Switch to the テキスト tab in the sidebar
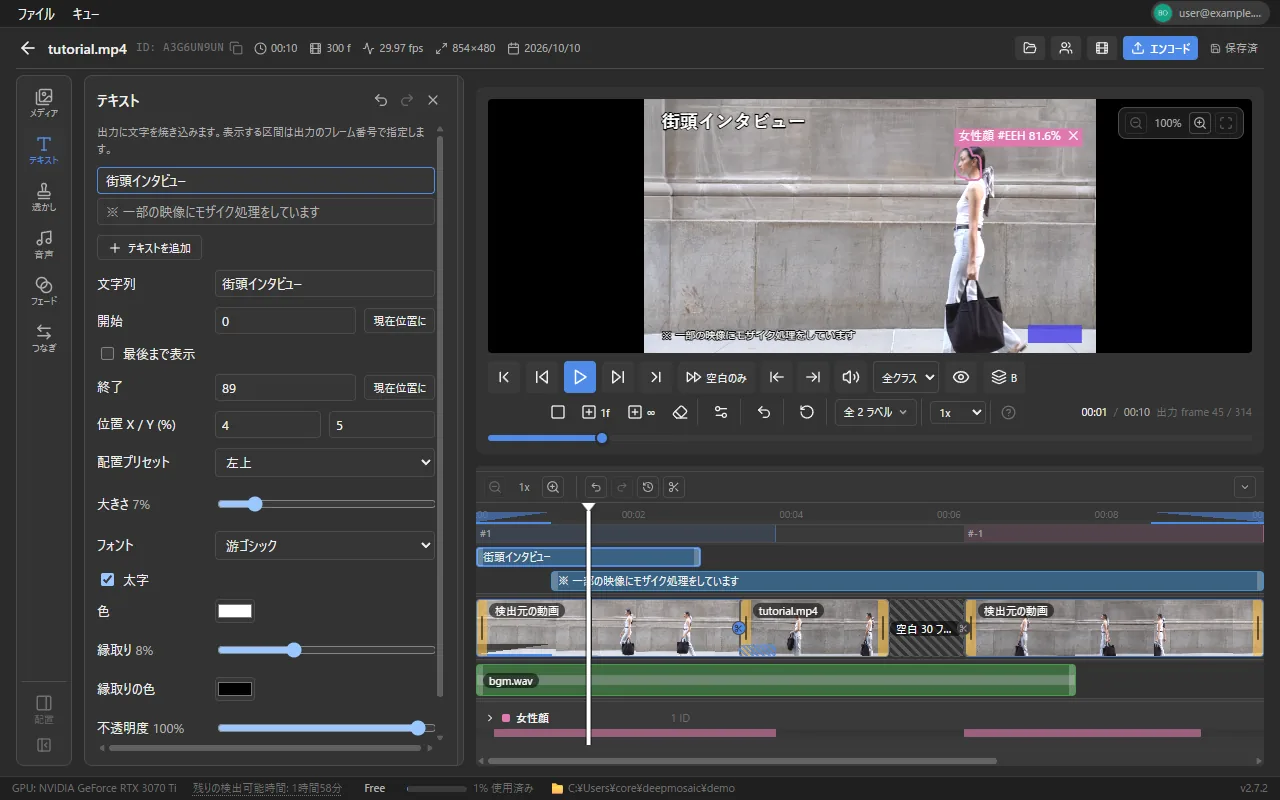Image resolution: width=1280 pixels, height=800 pixels. (44, 150)
